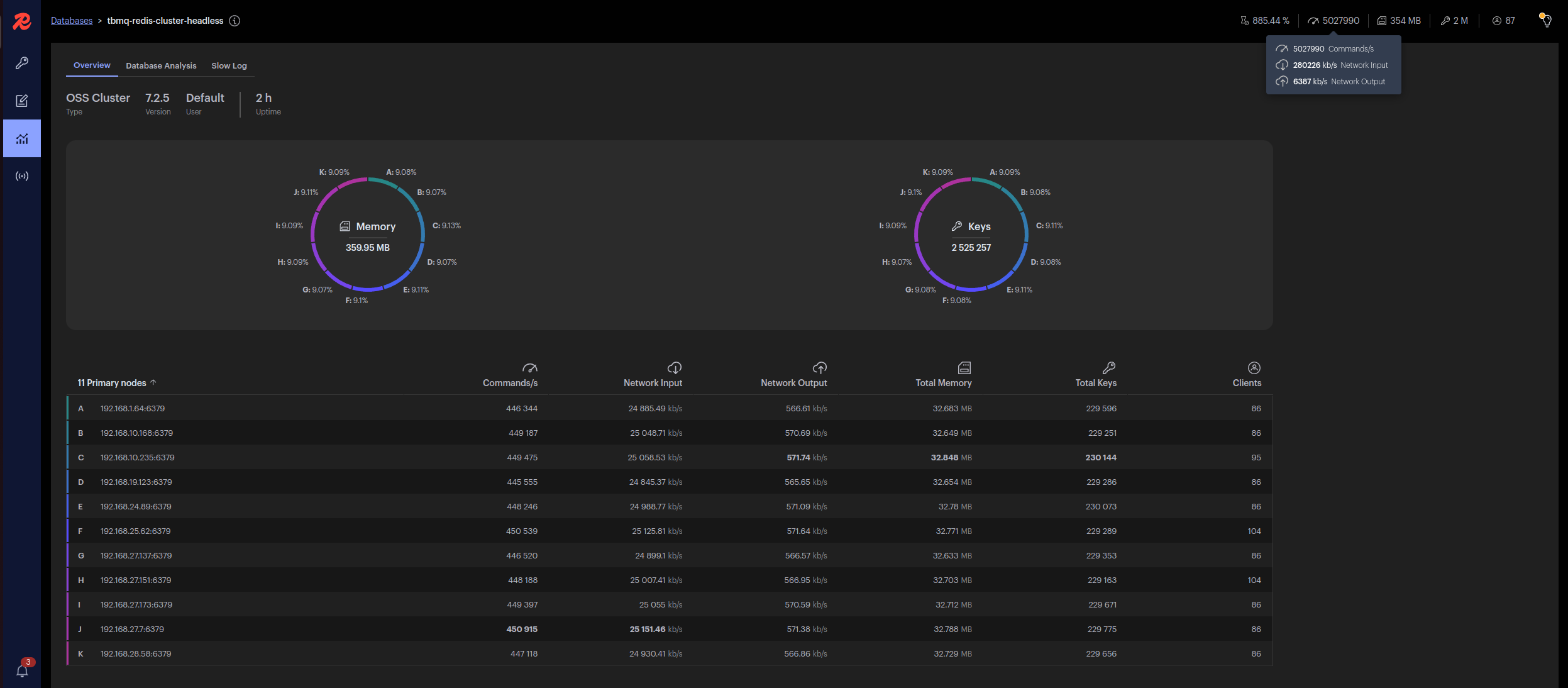1568x688 pixels.
Task: Click the database info icon beside name
Action: pyautogui.click(x=235, y=21)
